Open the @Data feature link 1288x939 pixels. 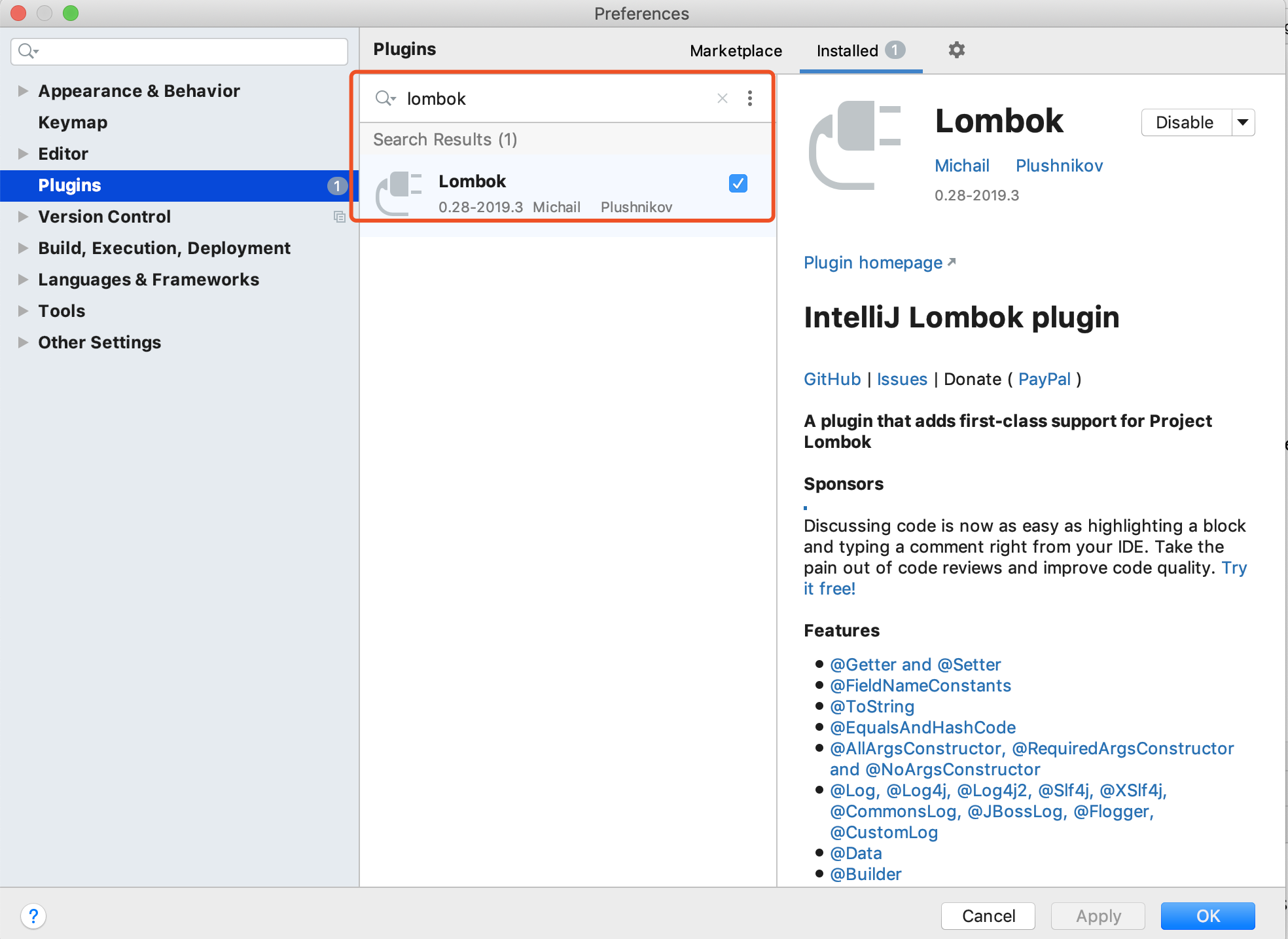point(855,853)
